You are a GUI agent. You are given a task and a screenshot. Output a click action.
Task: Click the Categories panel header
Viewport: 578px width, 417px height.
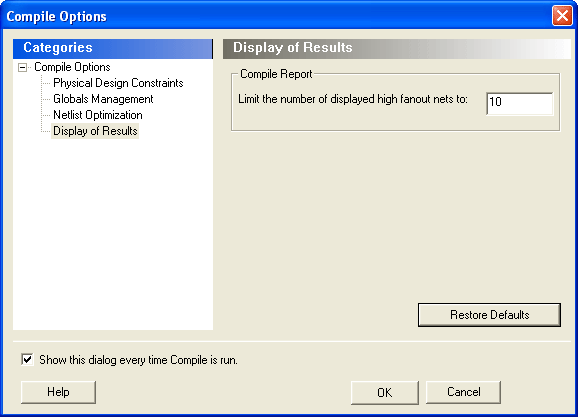pyautogui.click(x=113, y=48)
